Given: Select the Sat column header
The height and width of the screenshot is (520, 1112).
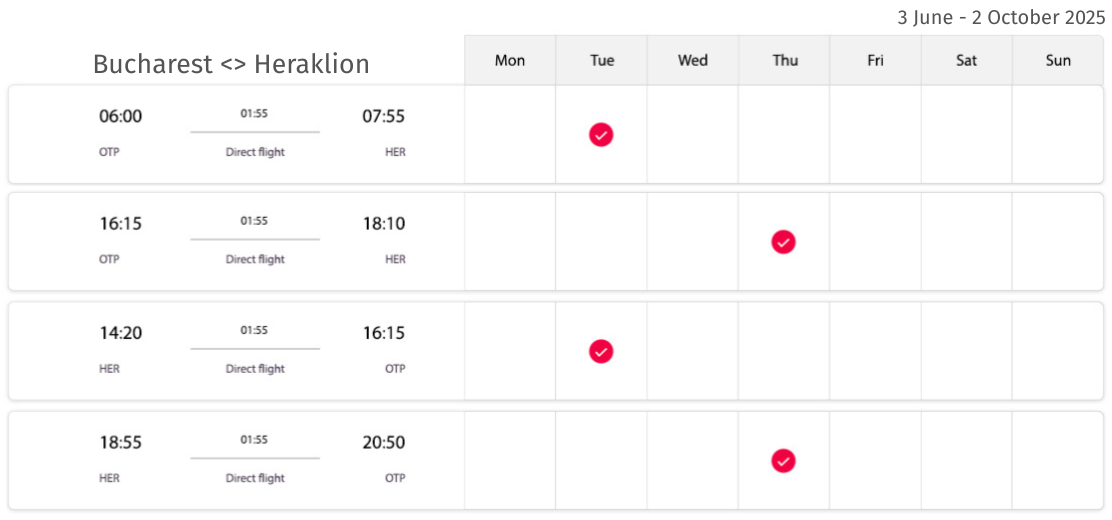Looking at the screenshot, I should [x=967, y=60].
